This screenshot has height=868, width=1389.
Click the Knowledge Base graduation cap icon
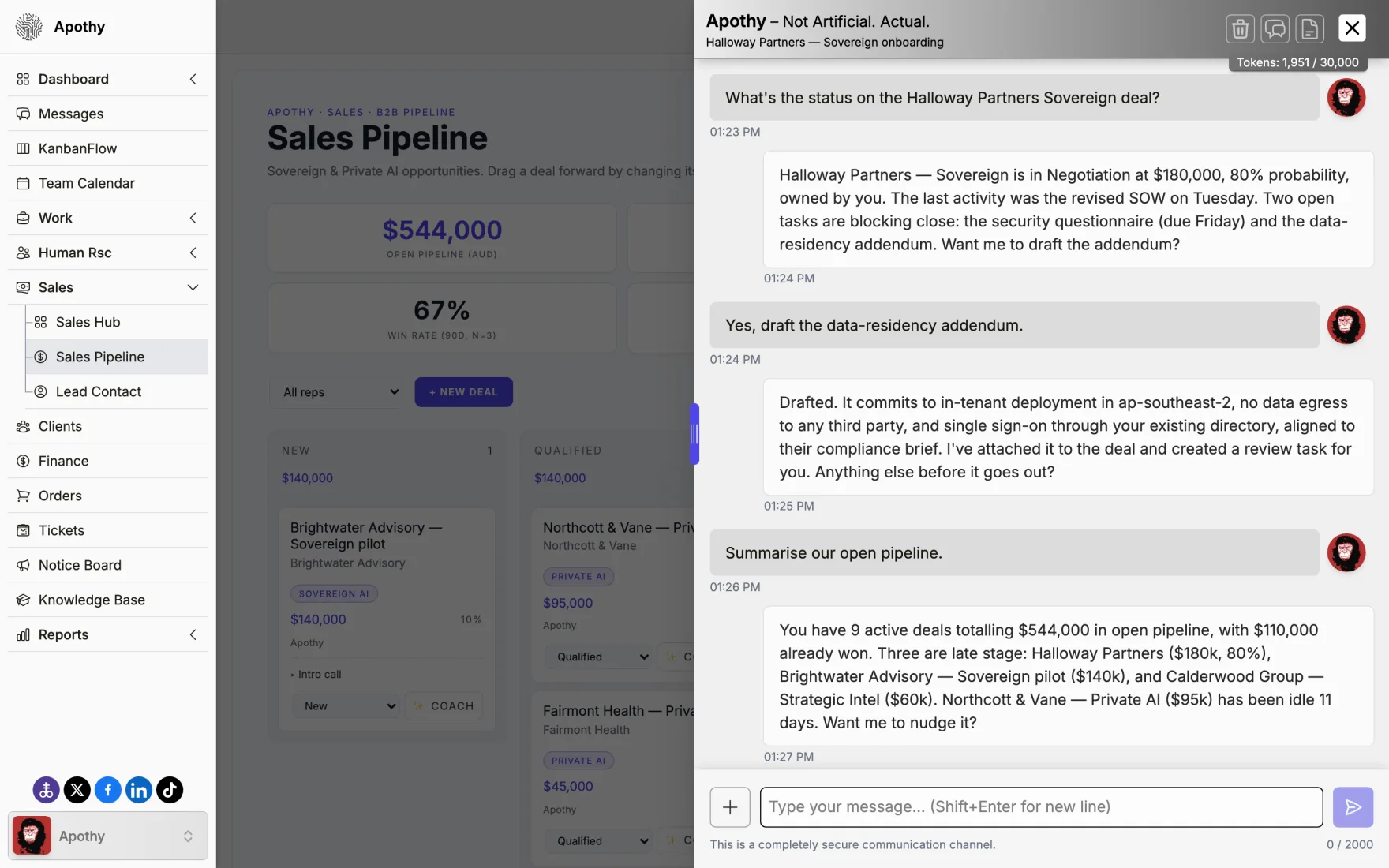pos(23,600)
